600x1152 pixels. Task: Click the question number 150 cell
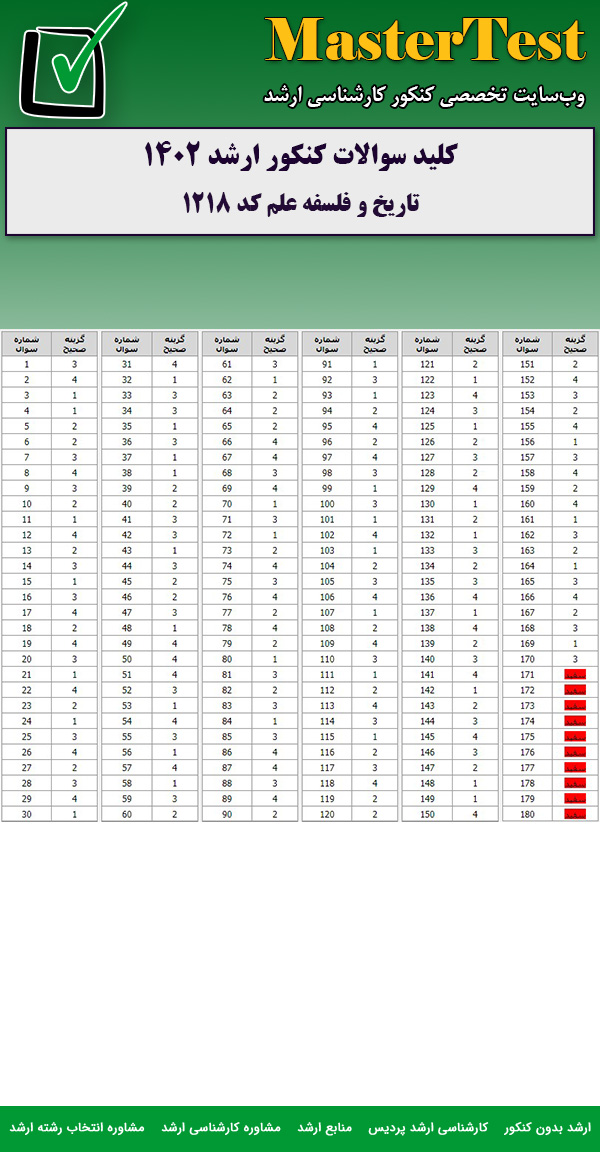click(x=427, y=814)
